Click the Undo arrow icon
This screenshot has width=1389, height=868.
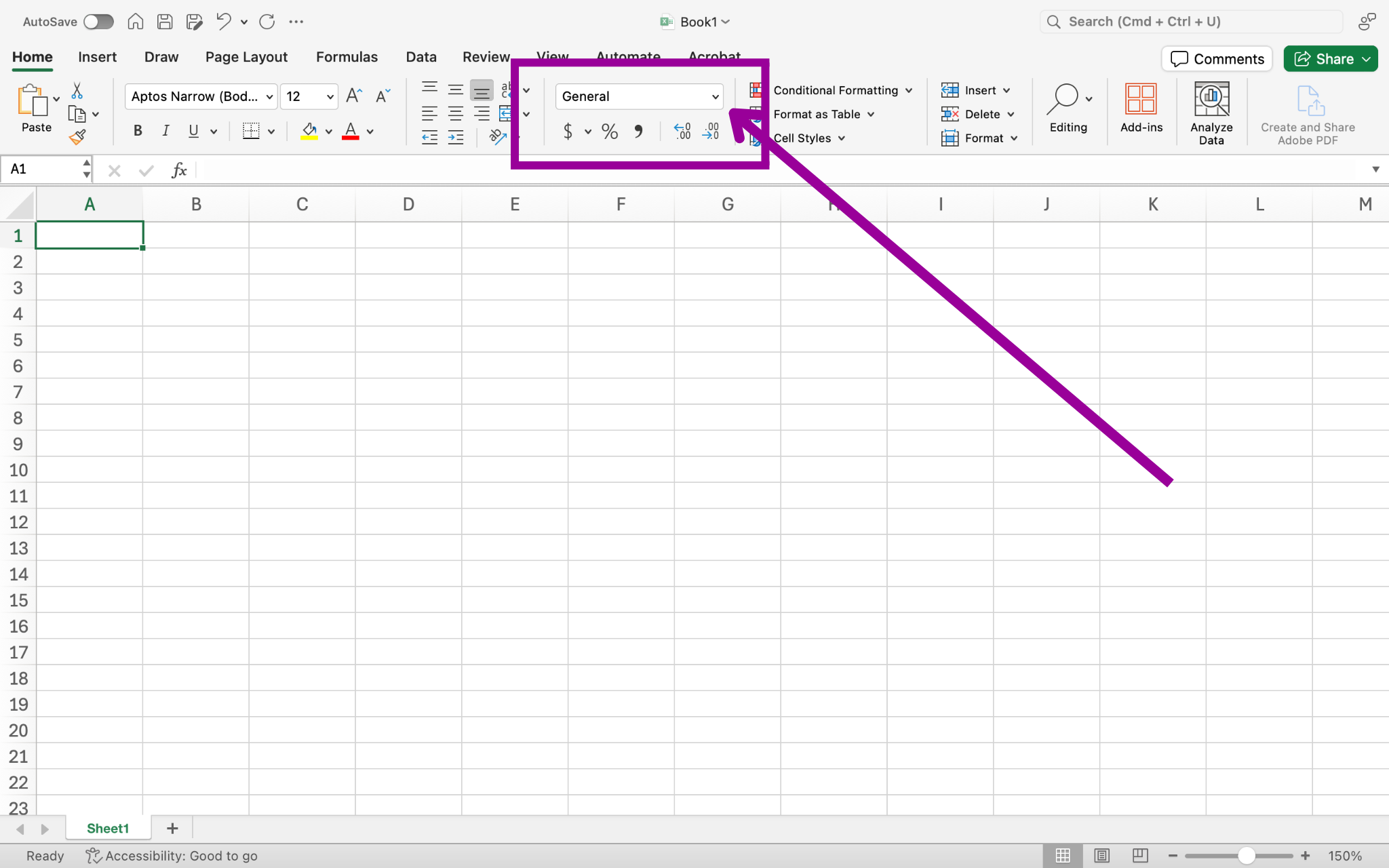(x=223, y=22)
